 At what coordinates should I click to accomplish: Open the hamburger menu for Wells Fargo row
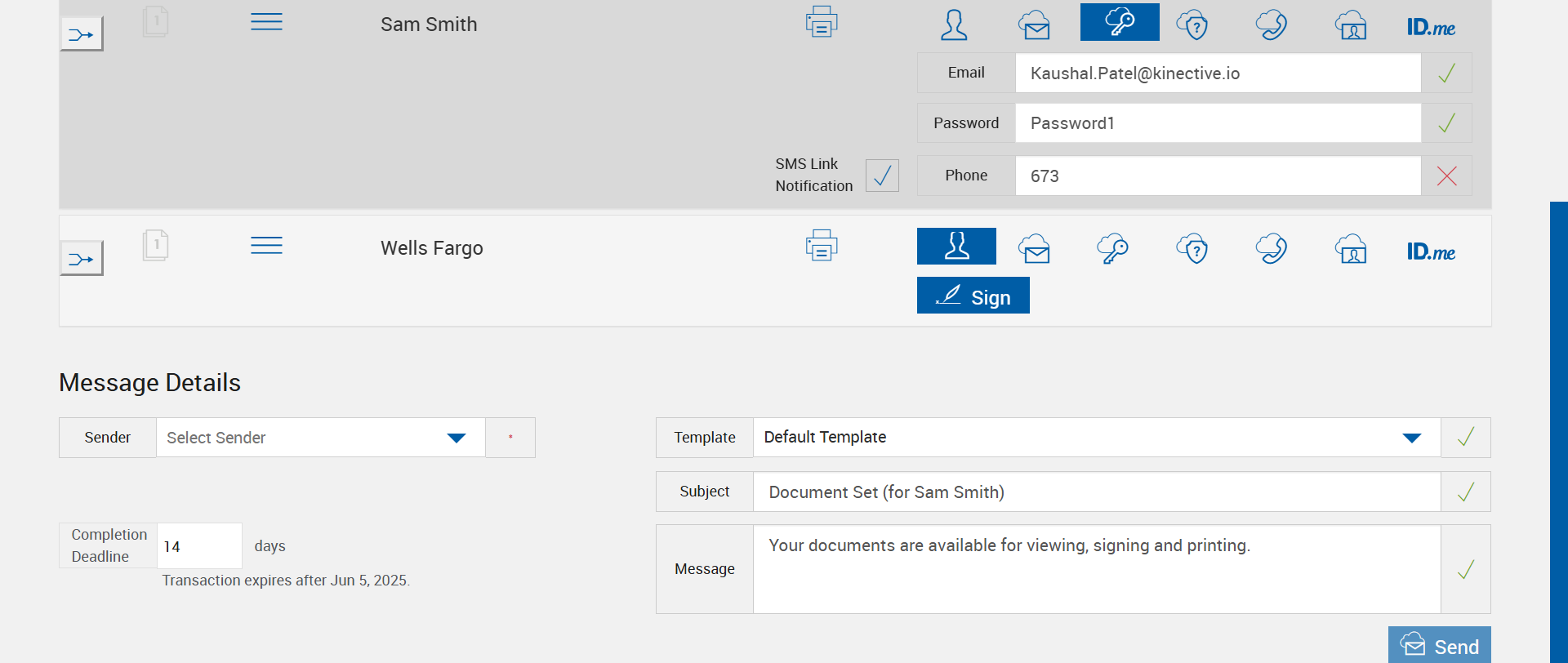(266, 246)
